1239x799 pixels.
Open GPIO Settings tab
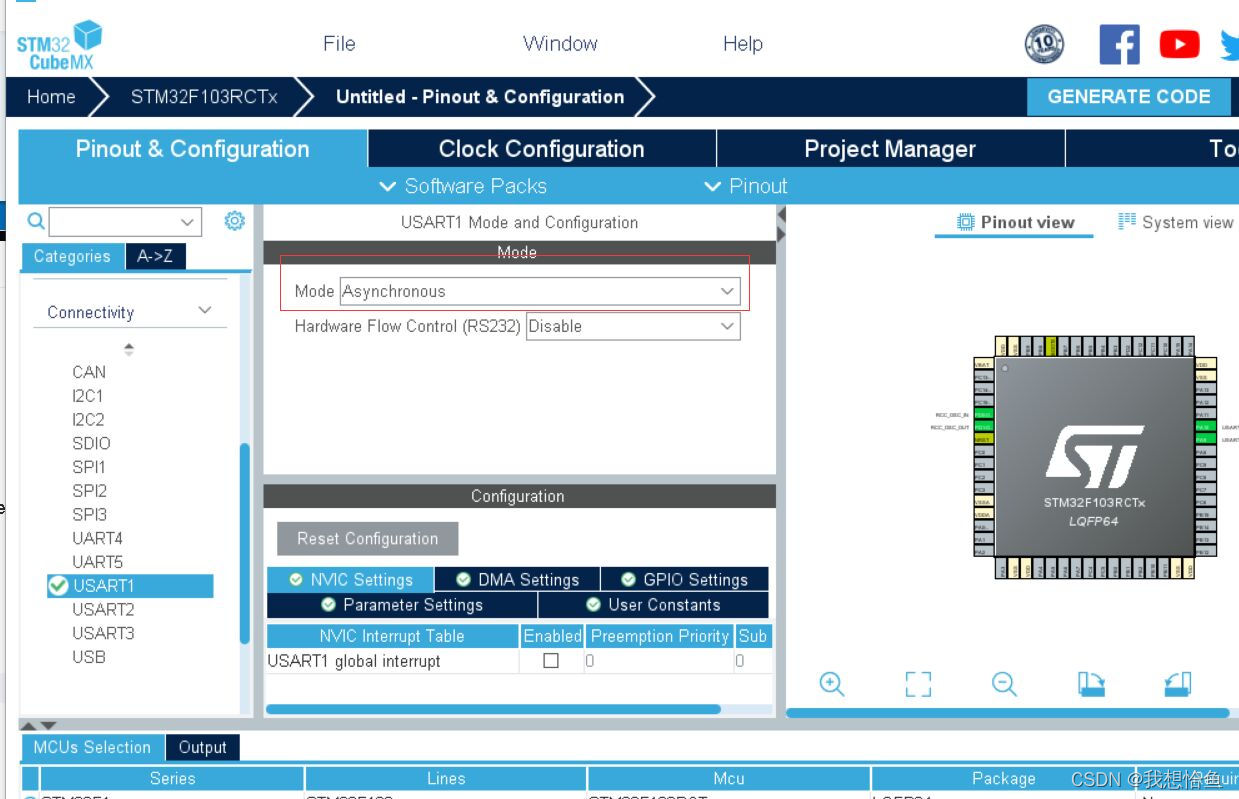pos(684,580)
